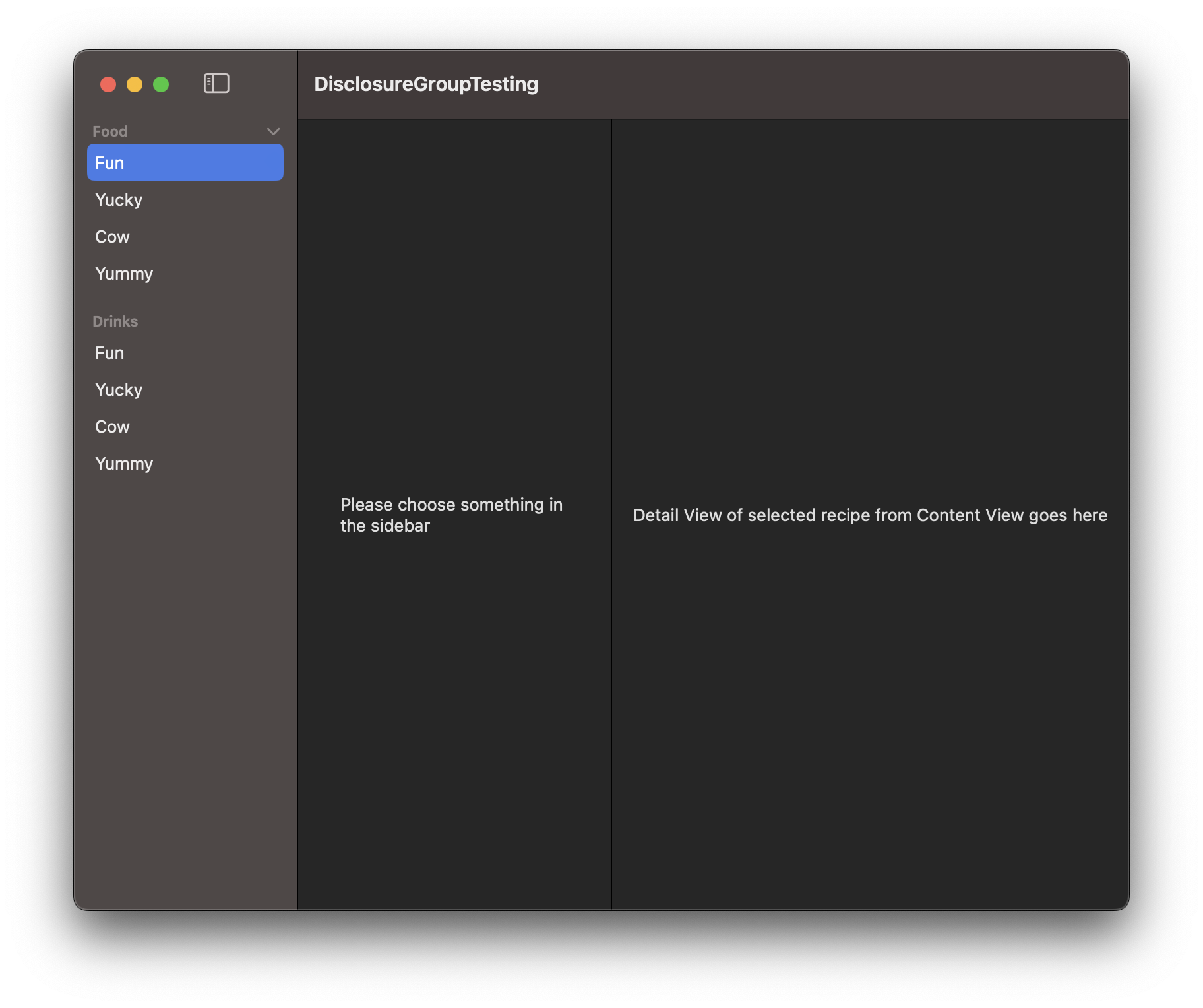Viewport: 1203px width, 1008px height.
Task: Minimize the window with the yellow button
Action: tap(135, 84)
